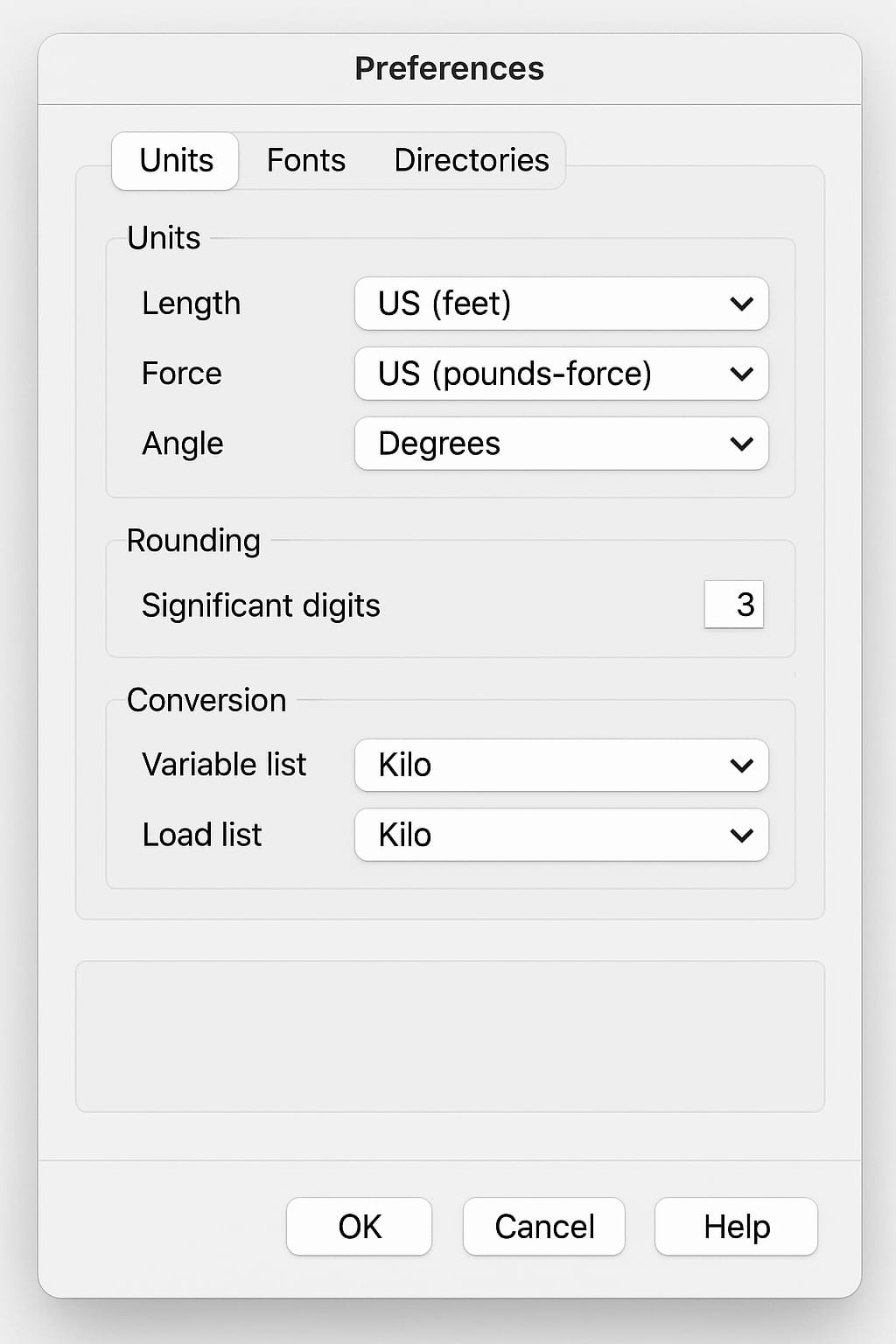Viewport: 896px width, 1344px height.
Task: Open Help for preferences
Action: 736,1227
